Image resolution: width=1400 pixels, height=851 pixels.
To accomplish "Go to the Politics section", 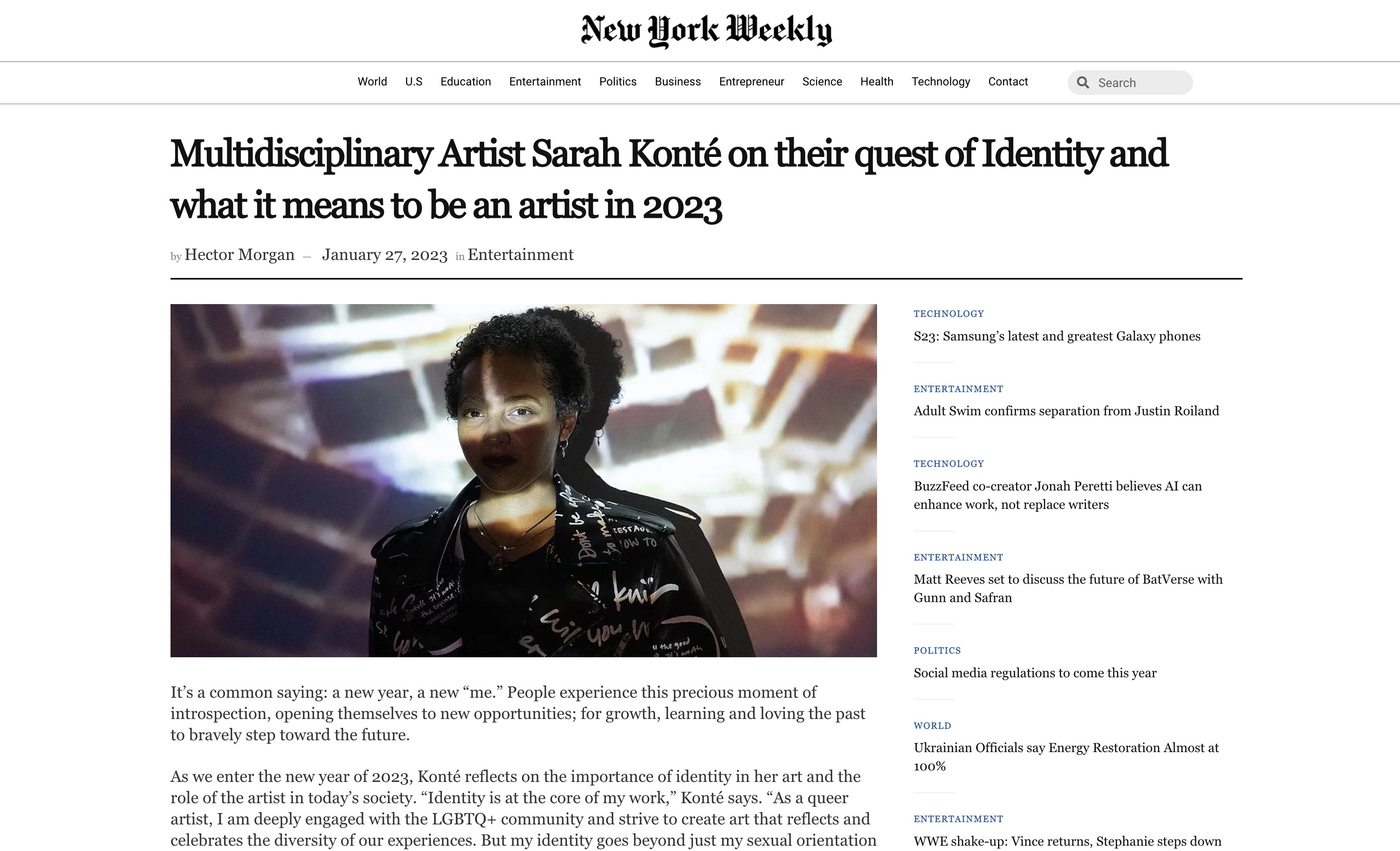I will pyautogui.click(x=618, y=82).
